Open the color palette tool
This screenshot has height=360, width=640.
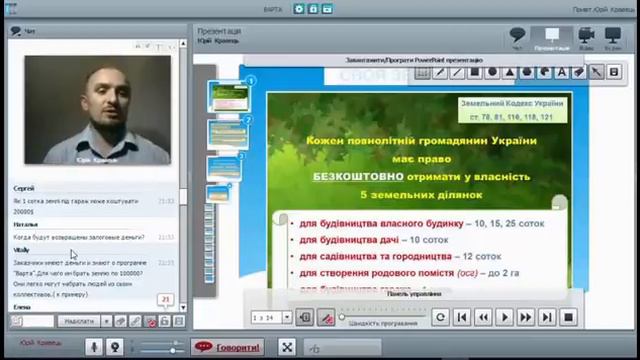coord(544,72)
